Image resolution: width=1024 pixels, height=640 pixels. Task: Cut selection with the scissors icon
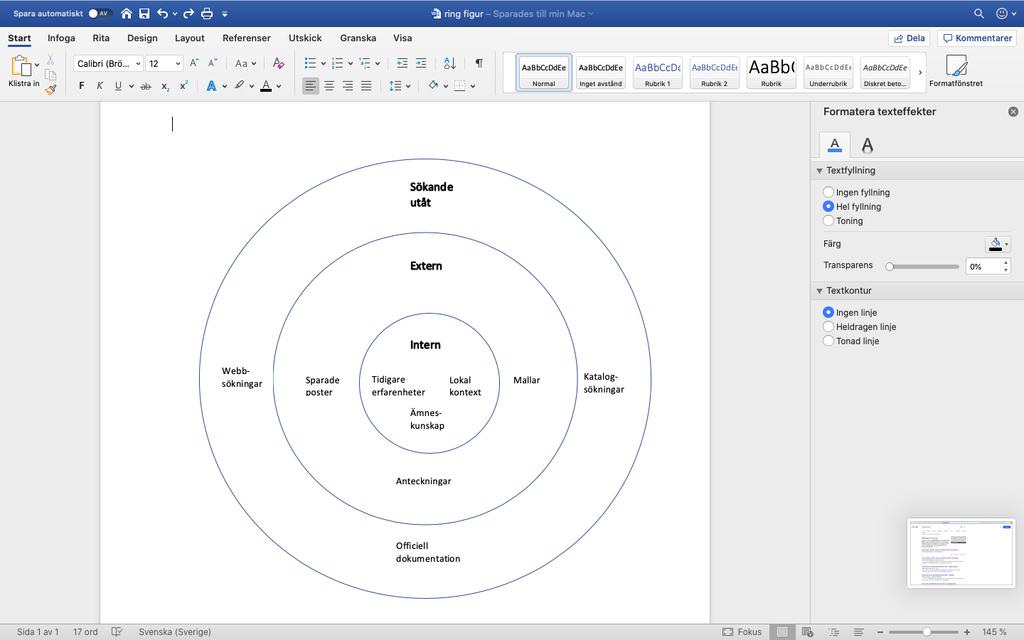50,60
